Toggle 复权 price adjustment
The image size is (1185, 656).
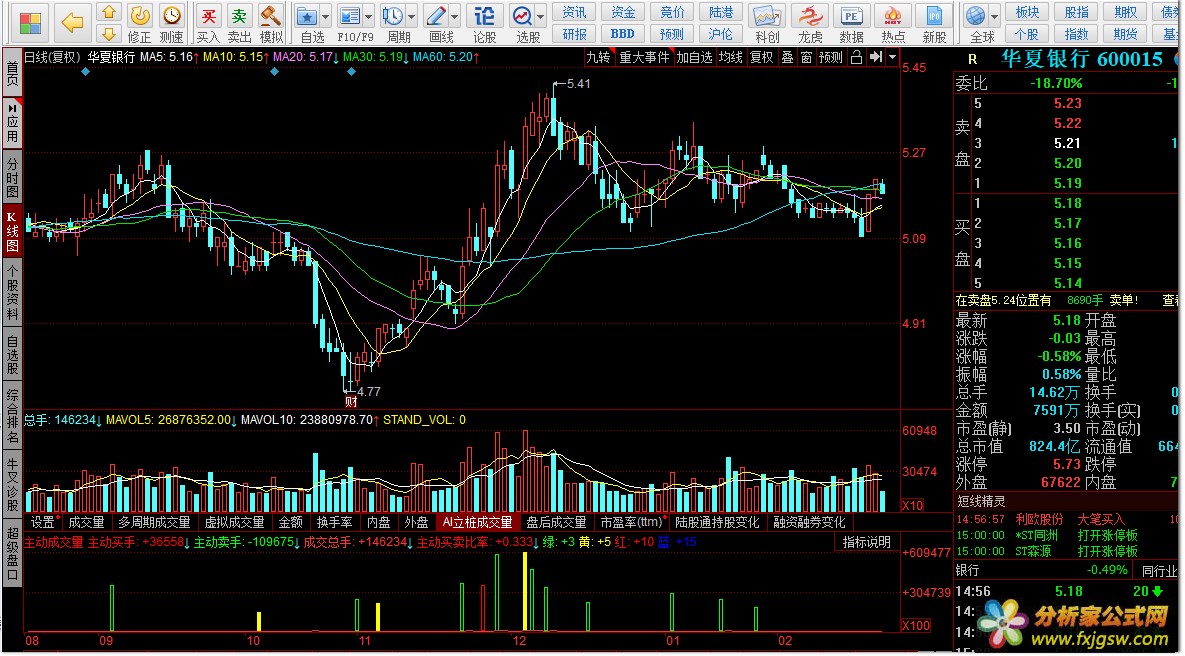(762, 57)
